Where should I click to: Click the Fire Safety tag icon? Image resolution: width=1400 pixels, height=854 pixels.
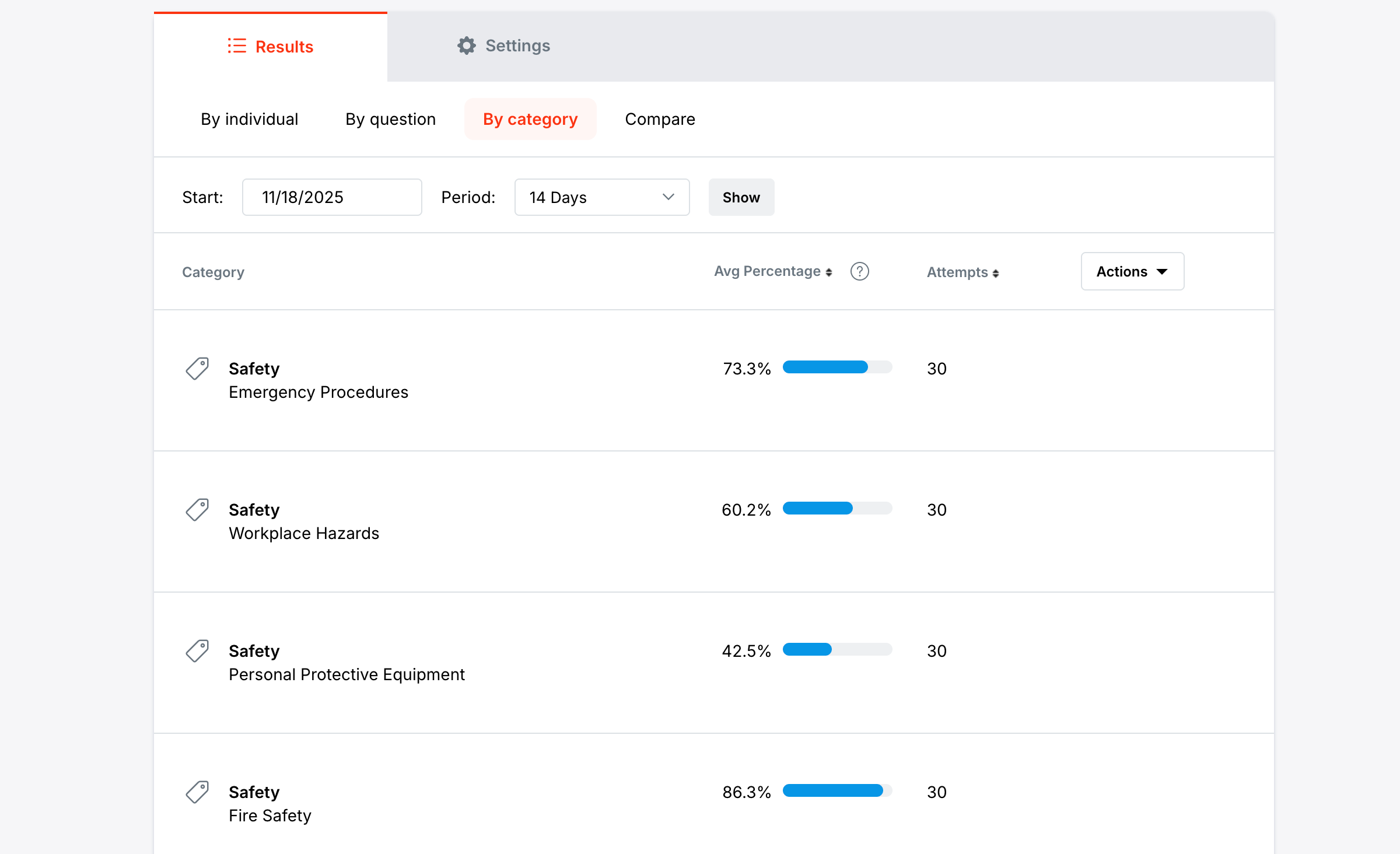[197, 792]
